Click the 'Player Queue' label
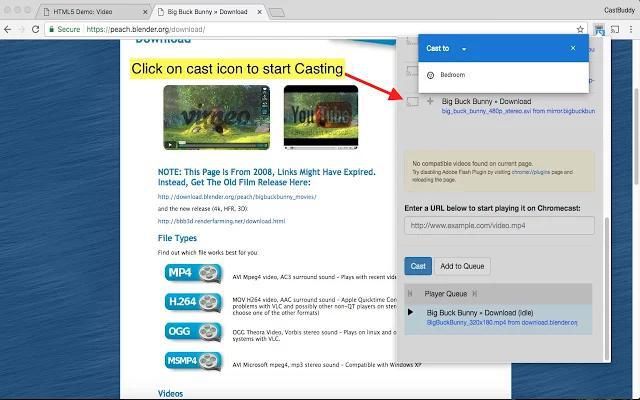 (x=445, y=293)
